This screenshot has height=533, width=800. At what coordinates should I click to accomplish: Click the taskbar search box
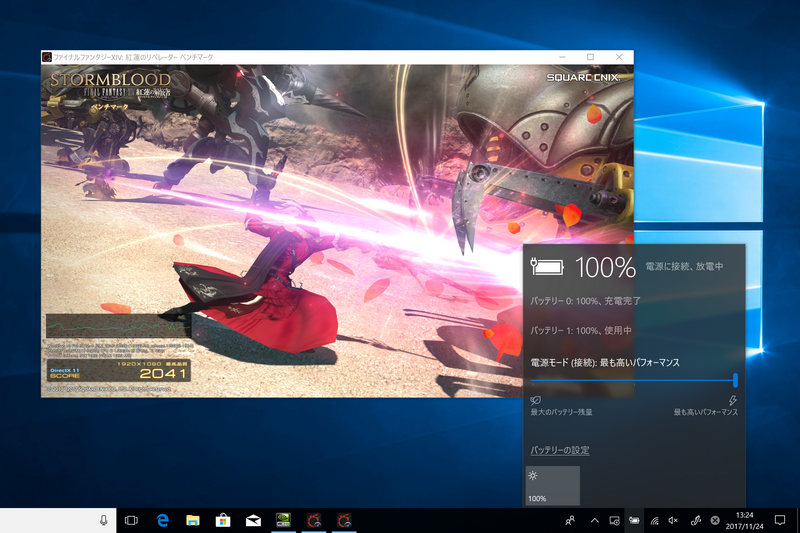pos(58,520)
